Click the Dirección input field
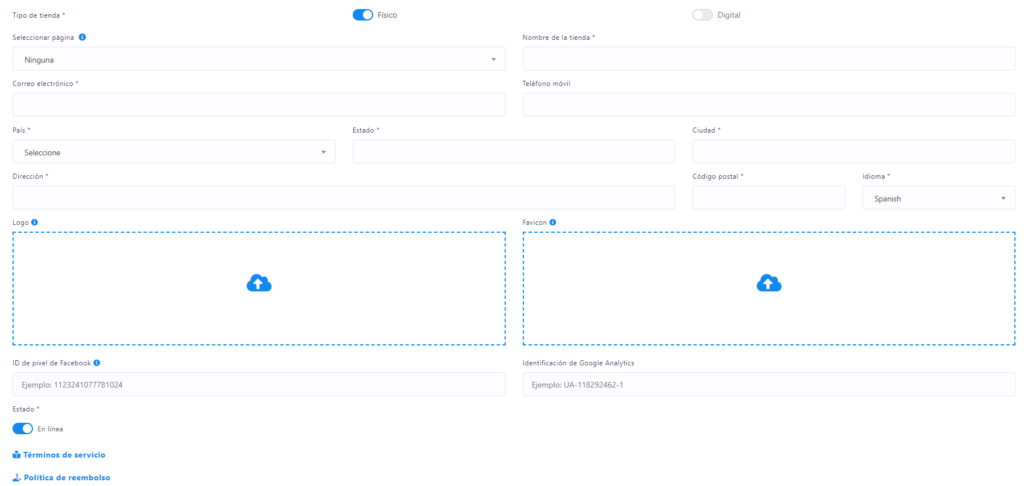Image resolution: width=1024 pixels, height=486 pixels. tap(344, 198)
